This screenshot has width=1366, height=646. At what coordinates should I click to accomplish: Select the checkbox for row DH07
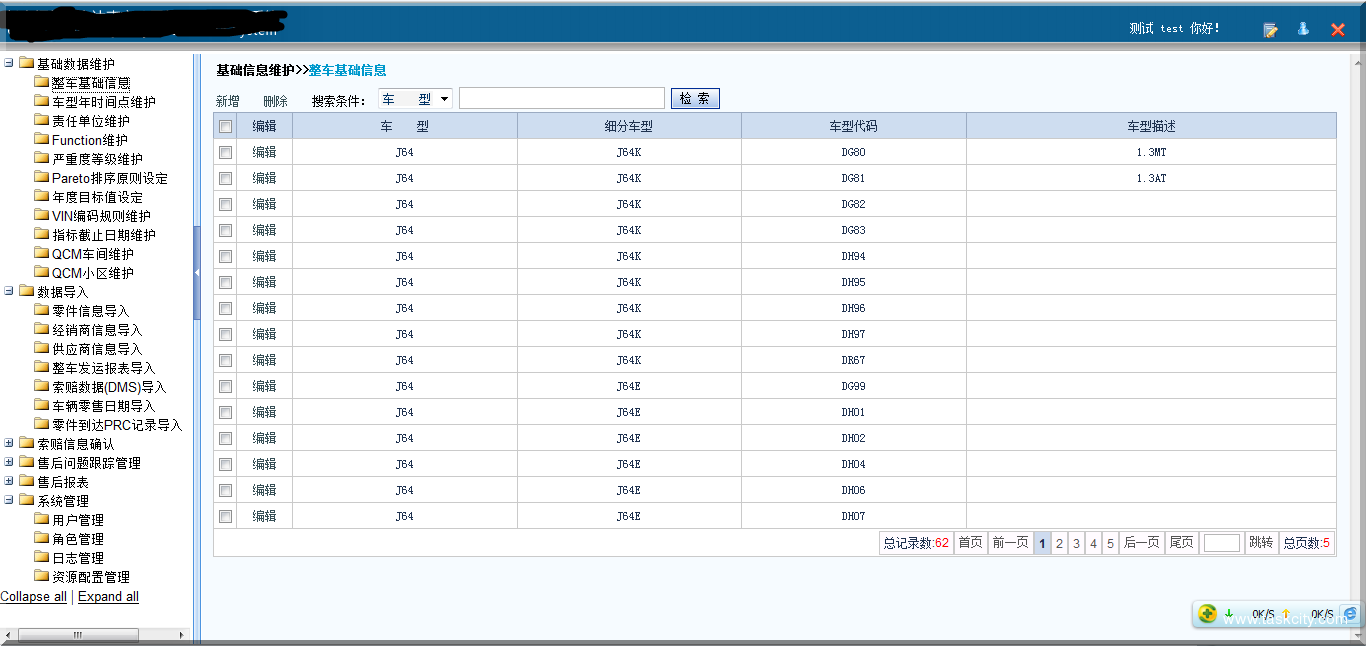[x=226, y=516]
